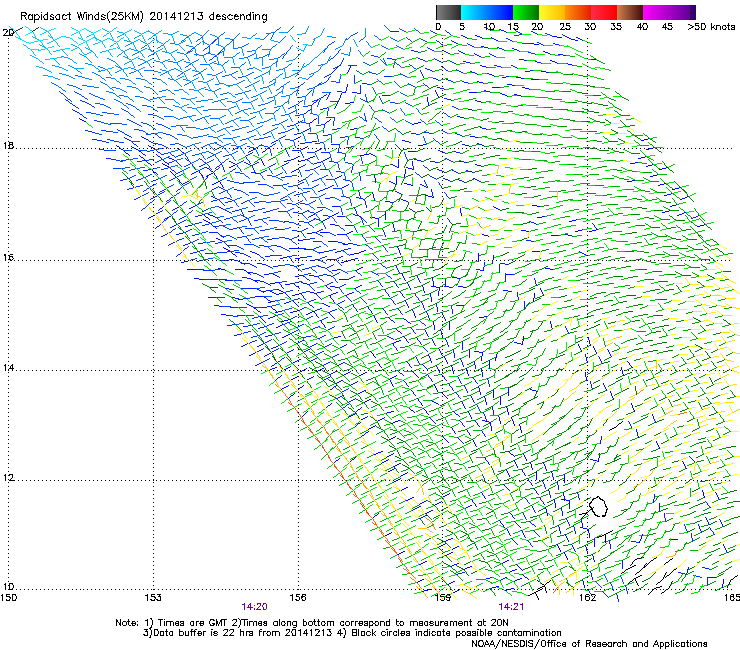The width and height of the screenshot is (740, 650).
Task: Click the longitude label '153'
Action: click(153, 598)
